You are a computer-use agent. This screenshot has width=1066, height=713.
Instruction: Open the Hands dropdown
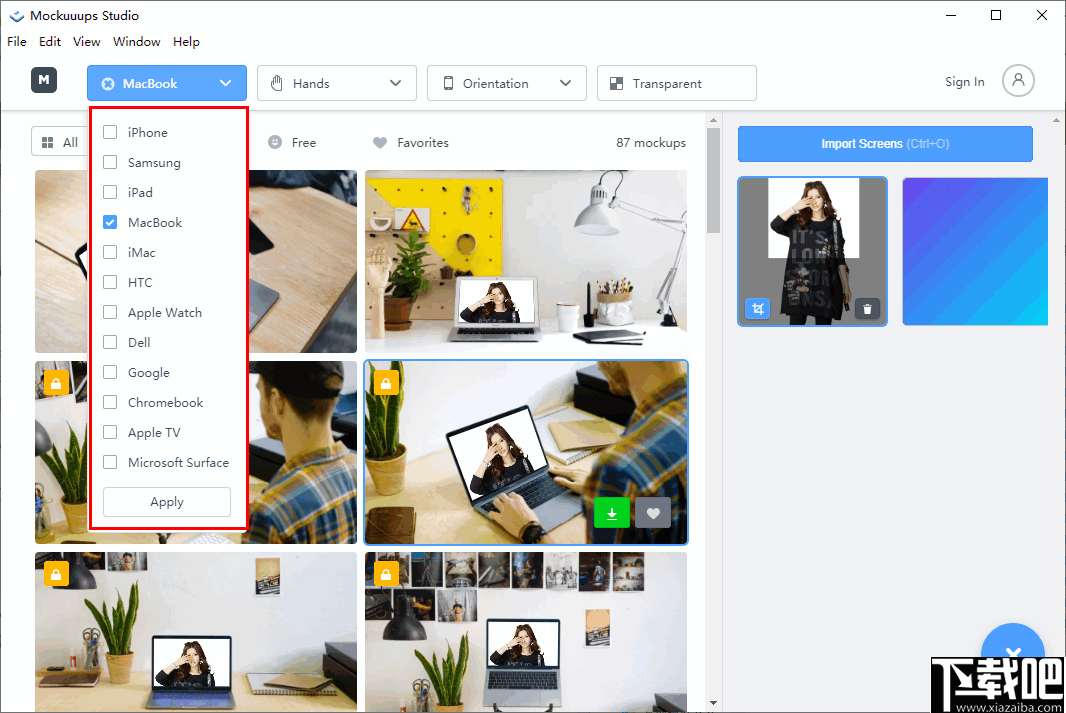(x=336, y=83)
